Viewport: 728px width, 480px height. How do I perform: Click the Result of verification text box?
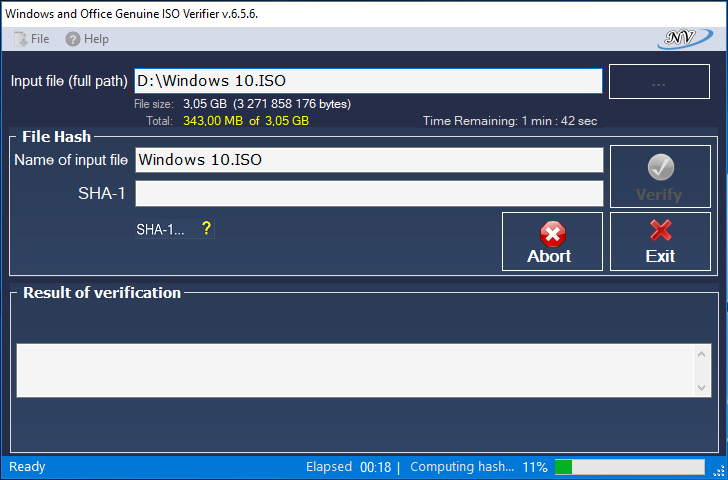[x=364, y=370]
